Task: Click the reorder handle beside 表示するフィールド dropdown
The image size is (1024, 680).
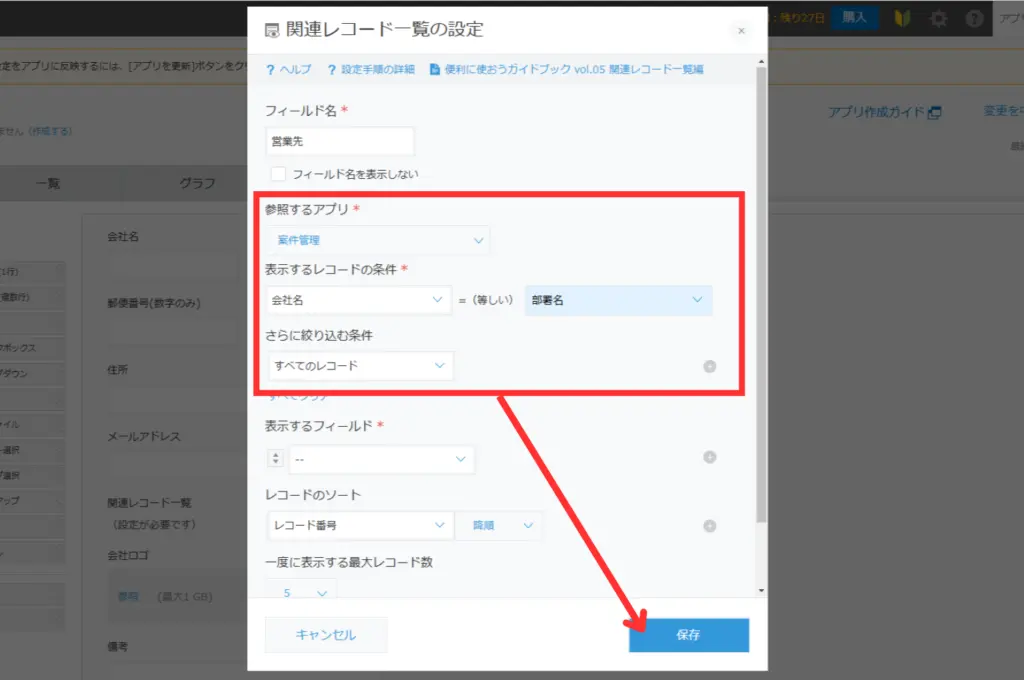Action: click(276, 459)
